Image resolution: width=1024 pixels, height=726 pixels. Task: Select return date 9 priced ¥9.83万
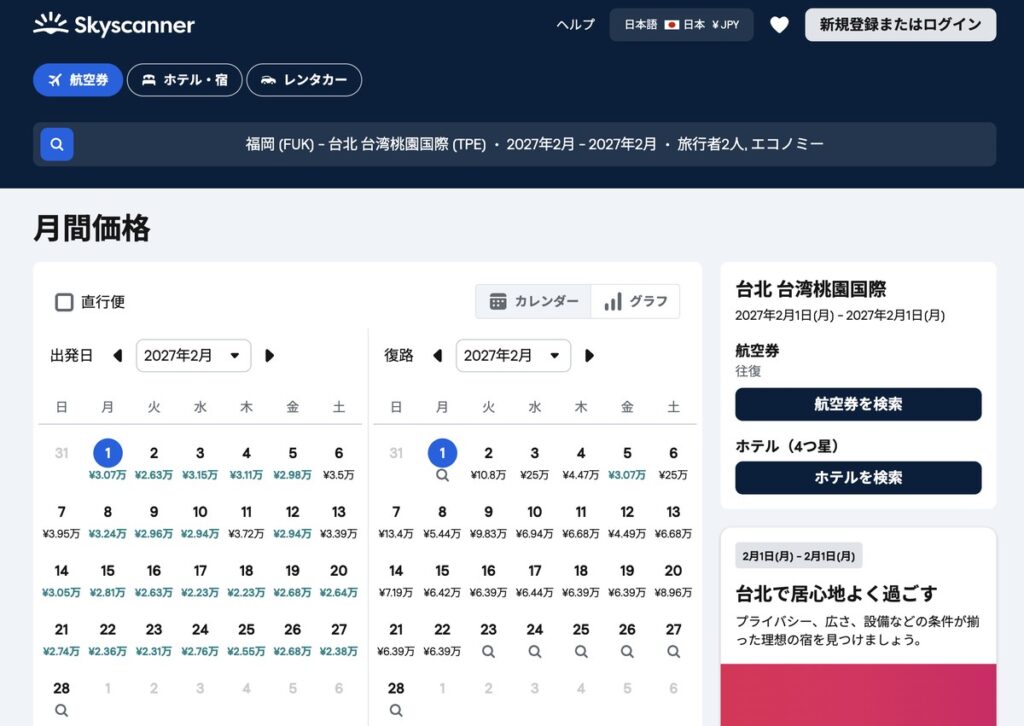click(x=488, y=520)
